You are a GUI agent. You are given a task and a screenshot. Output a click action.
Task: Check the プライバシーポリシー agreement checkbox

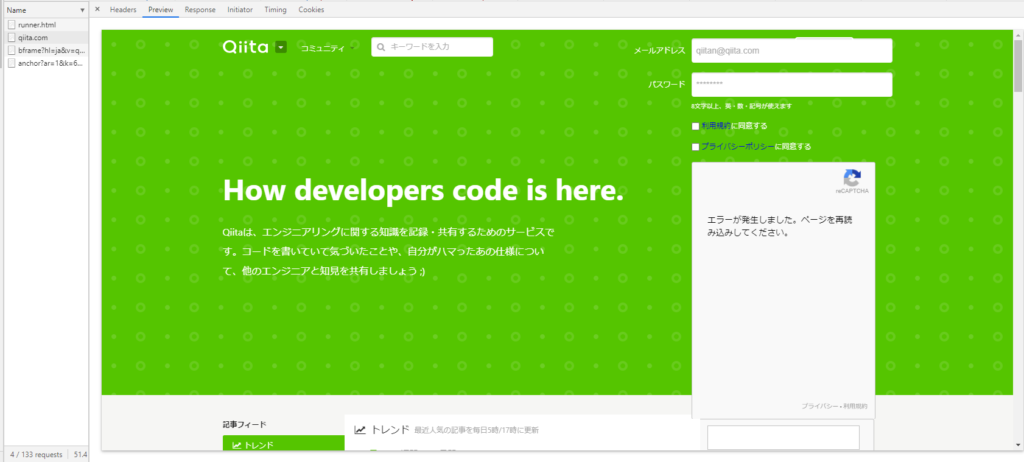click(696, 147)
